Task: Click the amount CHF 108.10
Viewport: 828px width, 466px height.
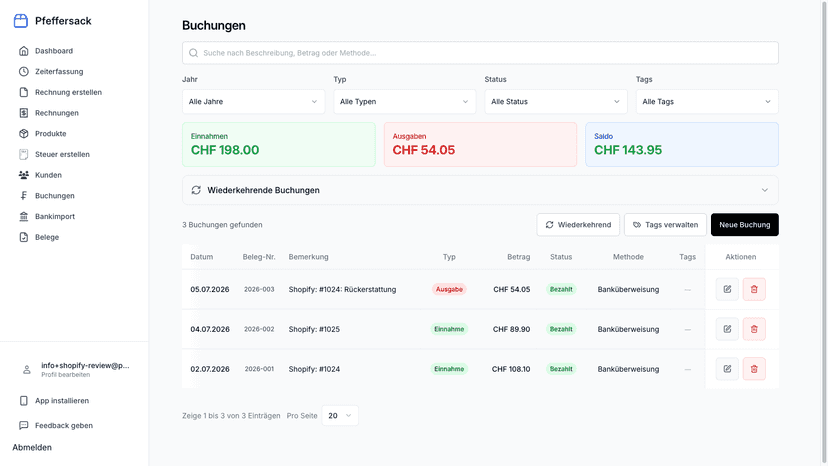Action: 511,369
